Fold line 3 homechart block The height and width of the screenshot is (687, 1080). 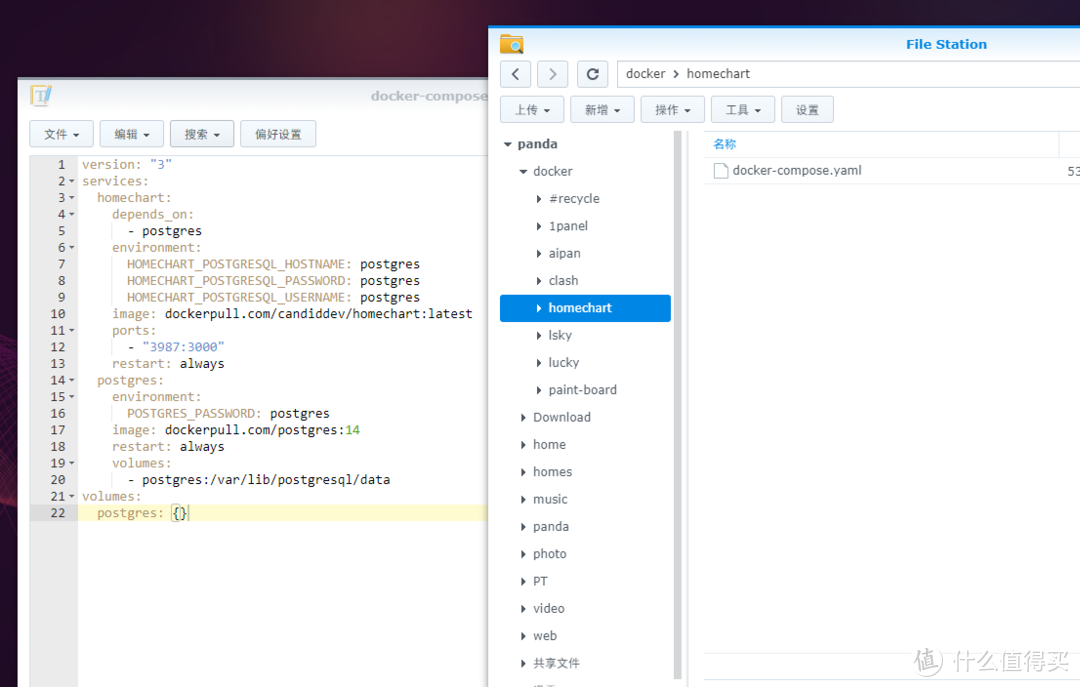tap(72, 198)
